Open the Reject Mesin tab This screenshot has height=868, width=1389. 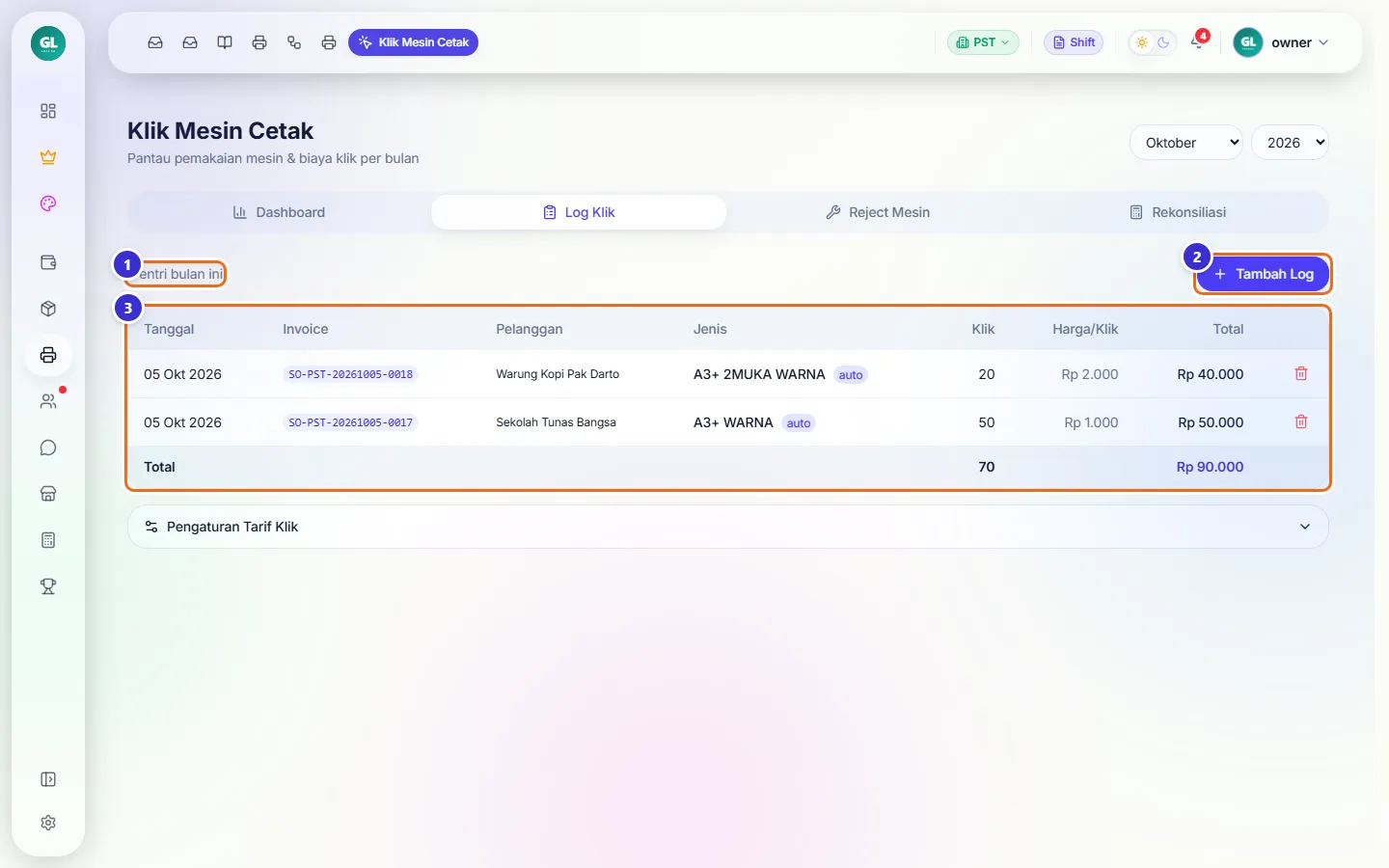[878, 212]
